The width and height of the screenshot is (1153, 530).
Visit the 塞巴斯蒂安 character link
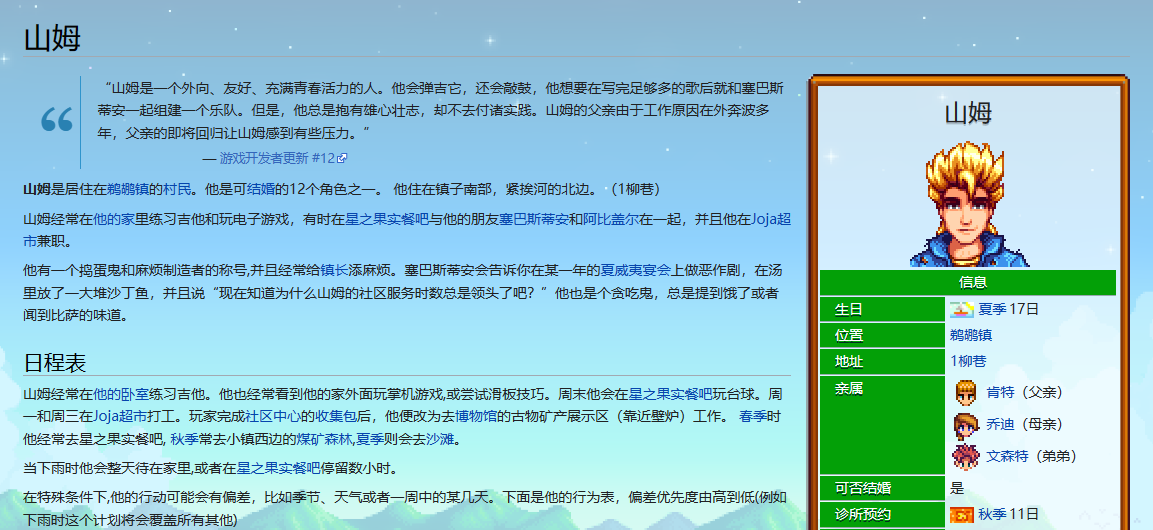[533, 219]
